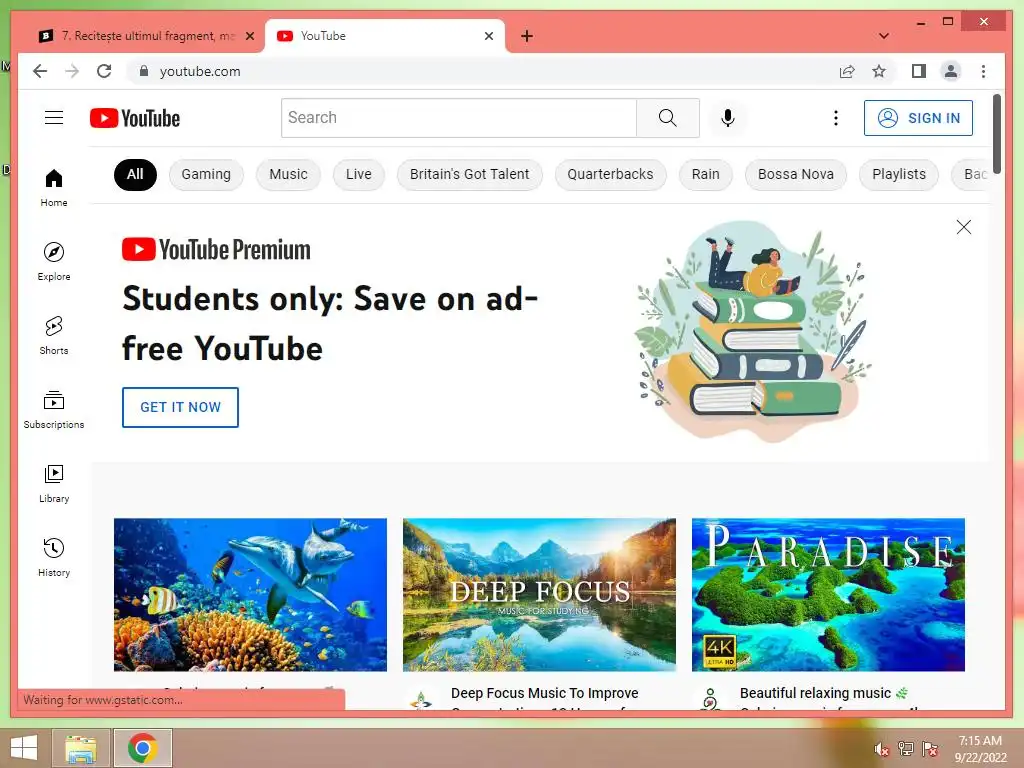This screenshot has width=1024, height=768.
Task: Go to Home in the sidebar
Action: click(x=54, y=188)
